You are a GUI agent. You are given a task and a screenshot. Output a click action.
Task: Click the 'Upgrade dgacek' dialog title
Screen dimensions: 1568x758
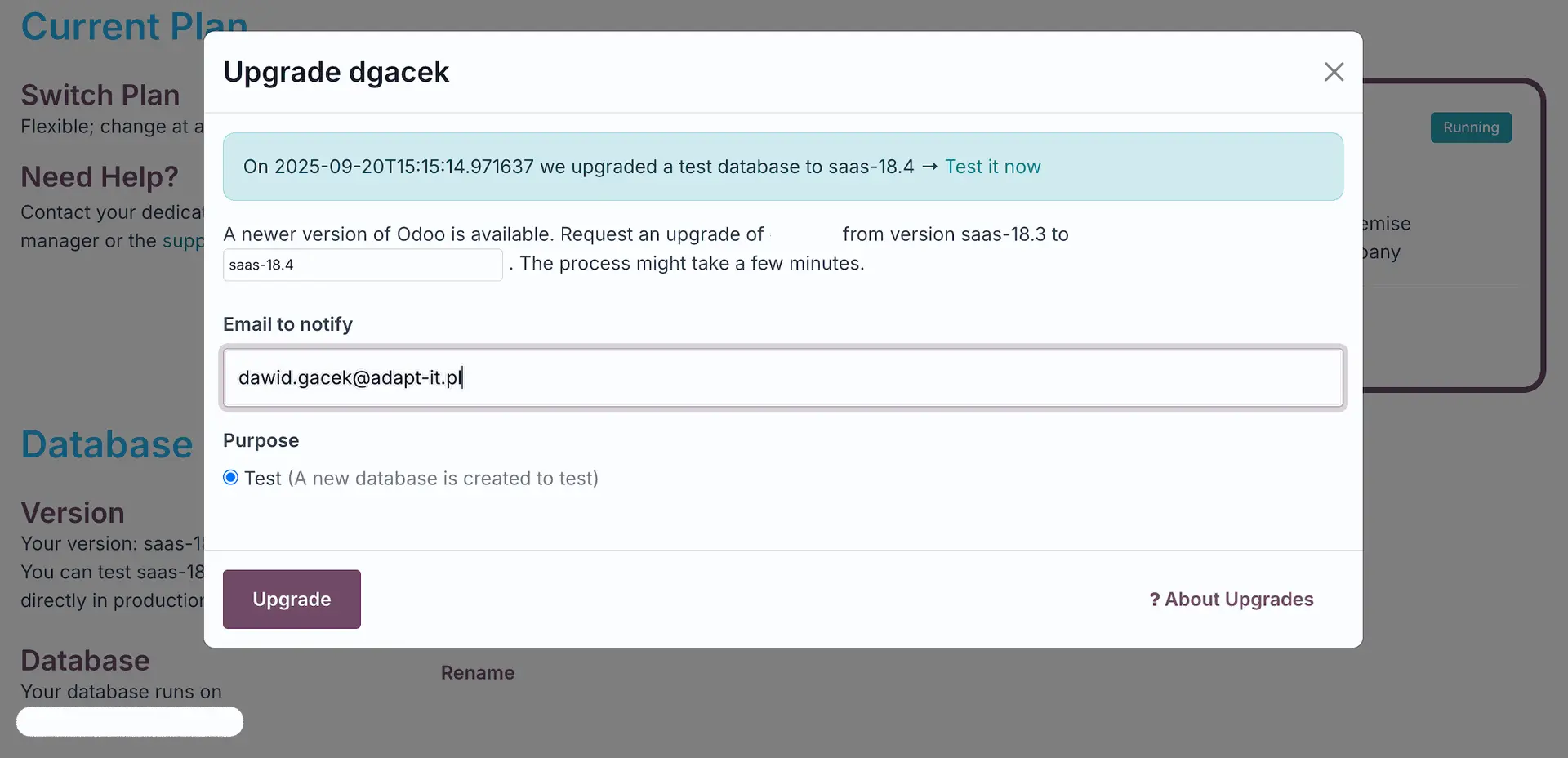336,72
